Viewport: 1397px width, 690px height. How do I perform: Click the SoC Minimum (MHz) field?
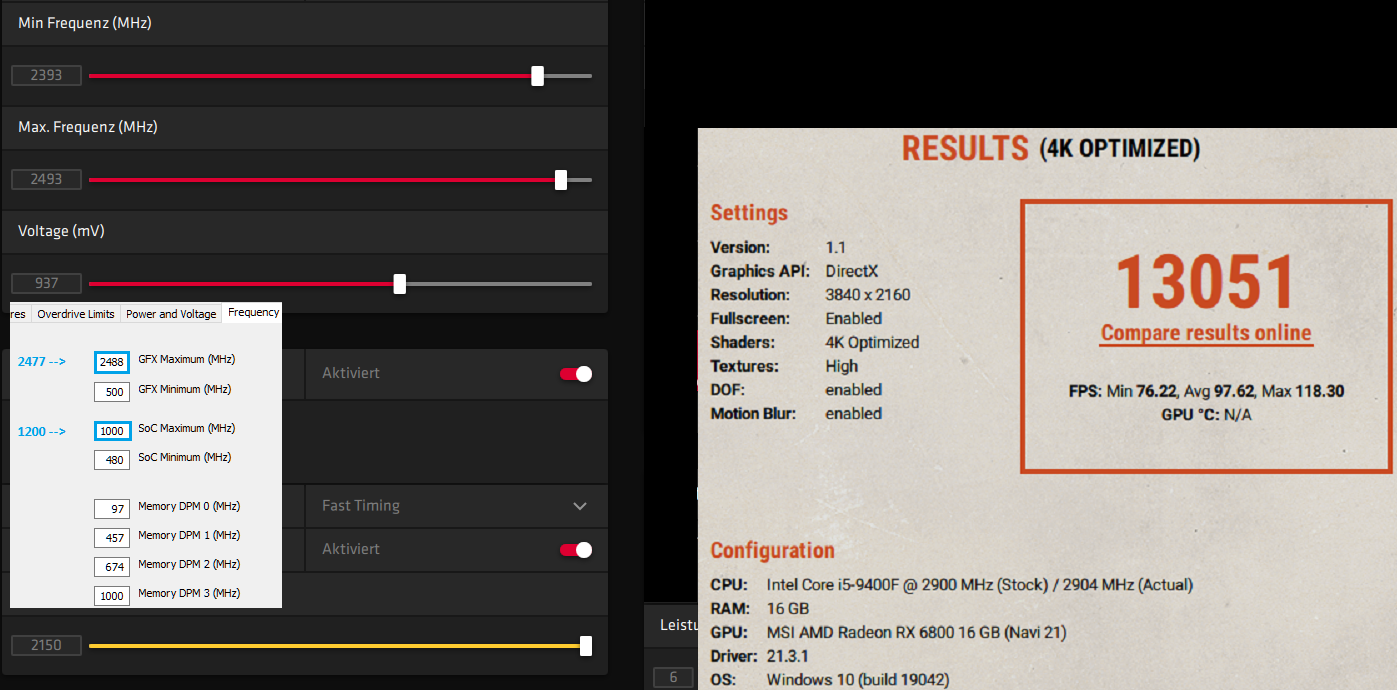click(x=111, y=460)
